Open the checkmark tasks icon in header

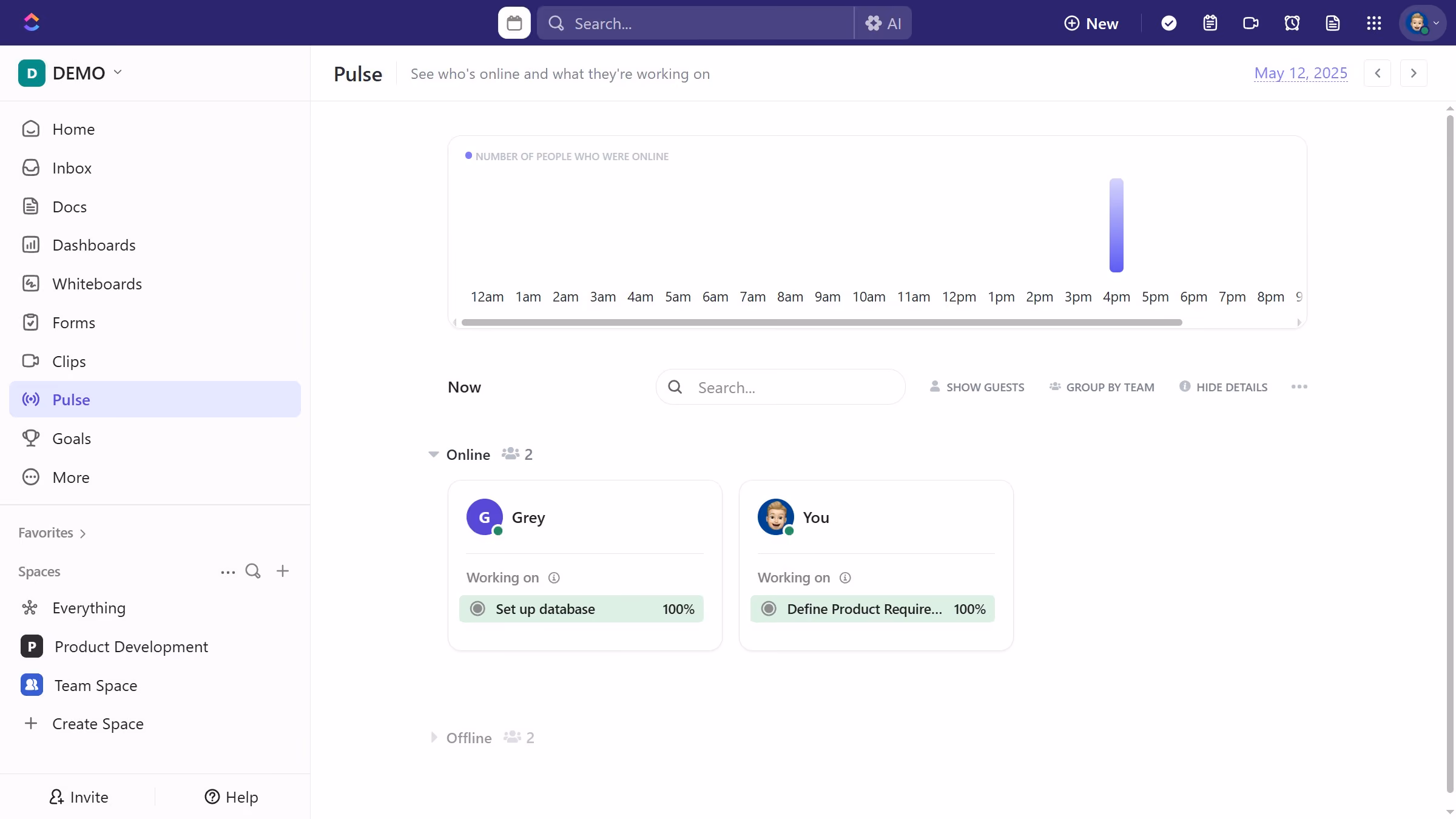point(1168,23)
